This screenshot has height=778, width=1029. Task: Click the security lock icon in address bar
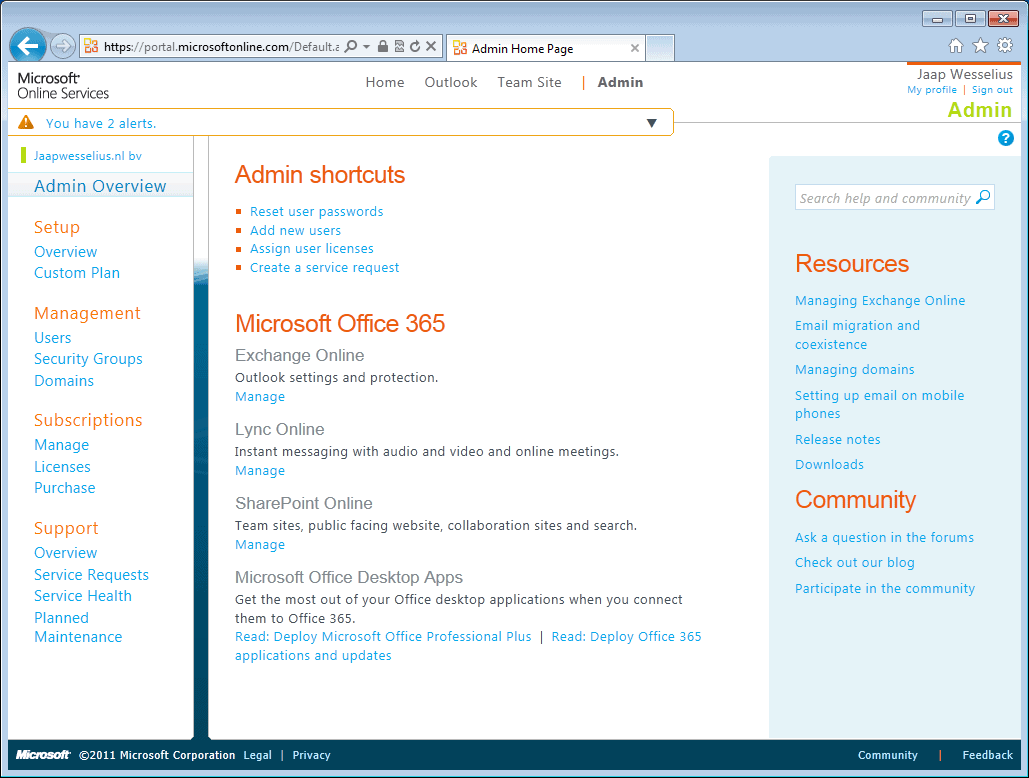(383, 47)
